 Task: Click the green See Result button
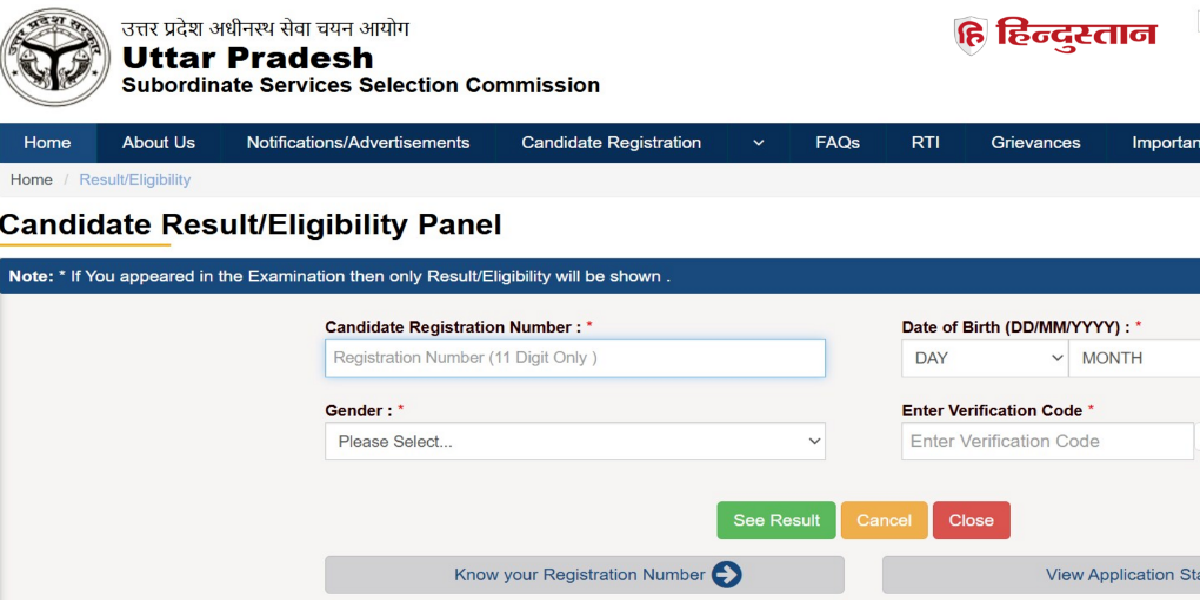776,520
